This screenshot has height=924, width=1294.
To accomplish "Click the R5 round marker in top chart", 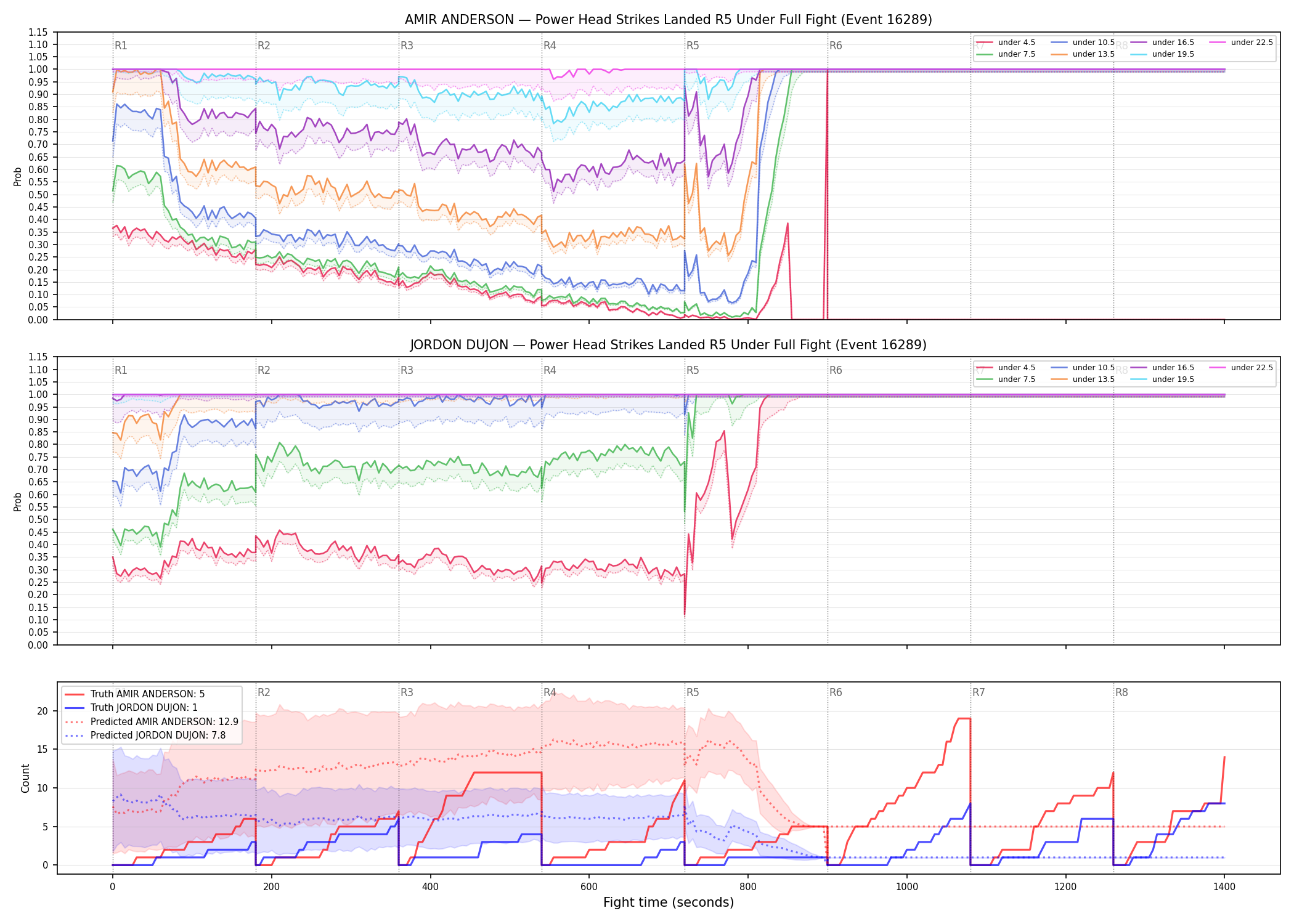I will 693,46.
